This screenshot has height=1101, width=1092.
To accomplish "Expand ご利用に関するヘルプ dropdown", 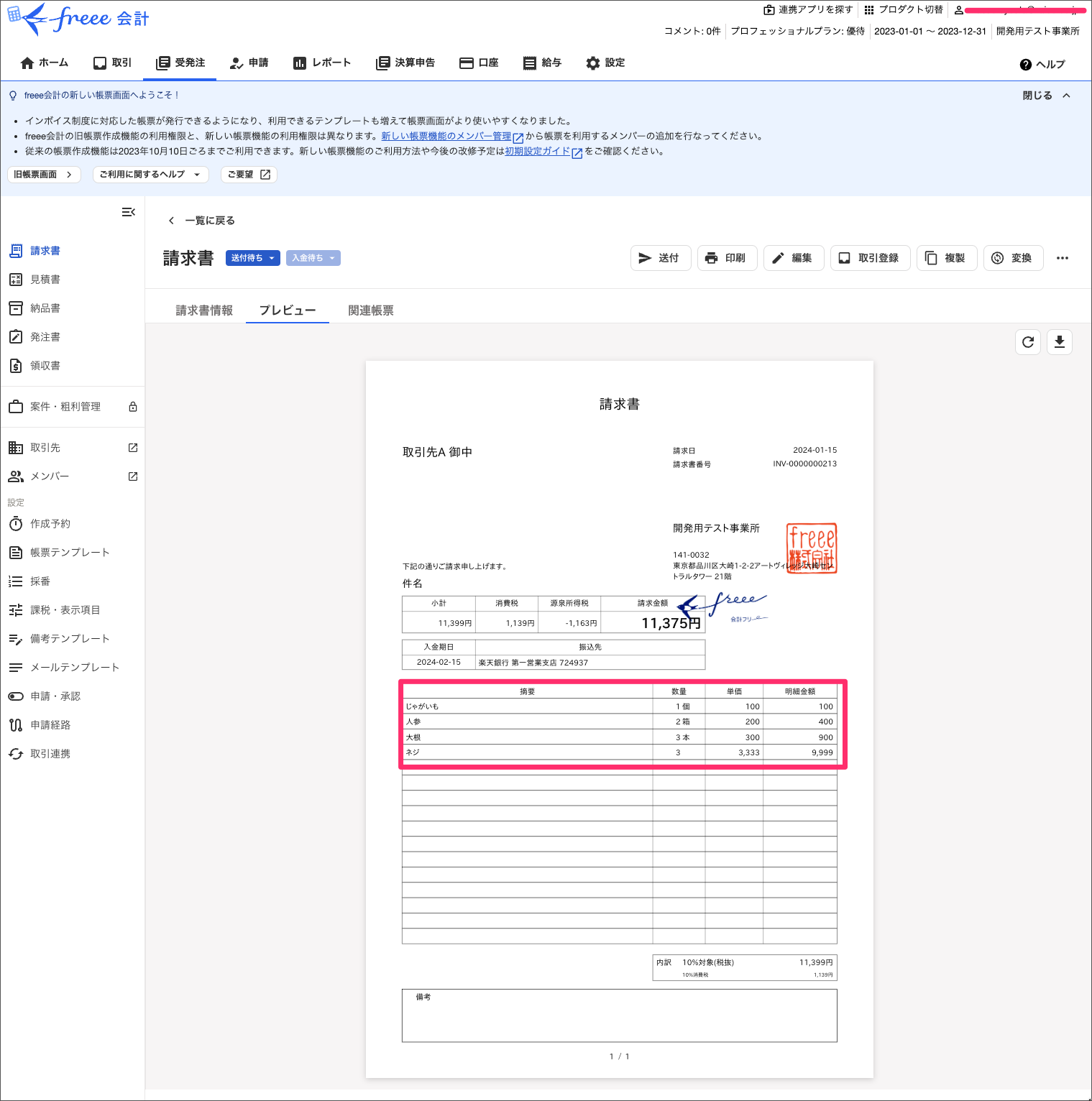I will pyautogui.click(x=151, y=175).
